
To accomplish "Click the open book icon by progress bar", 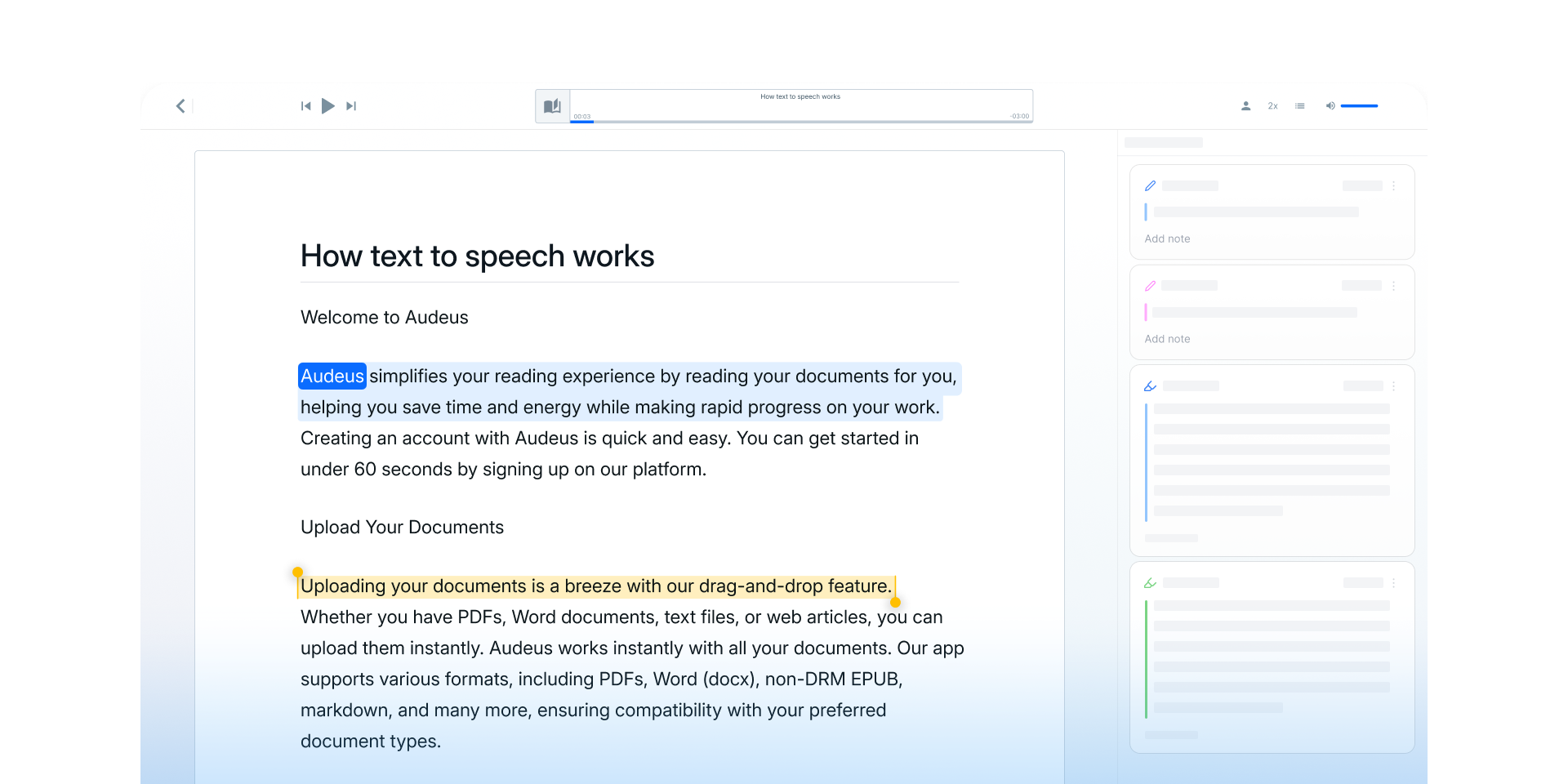I will pyautogui.click(x=553, y=106).
